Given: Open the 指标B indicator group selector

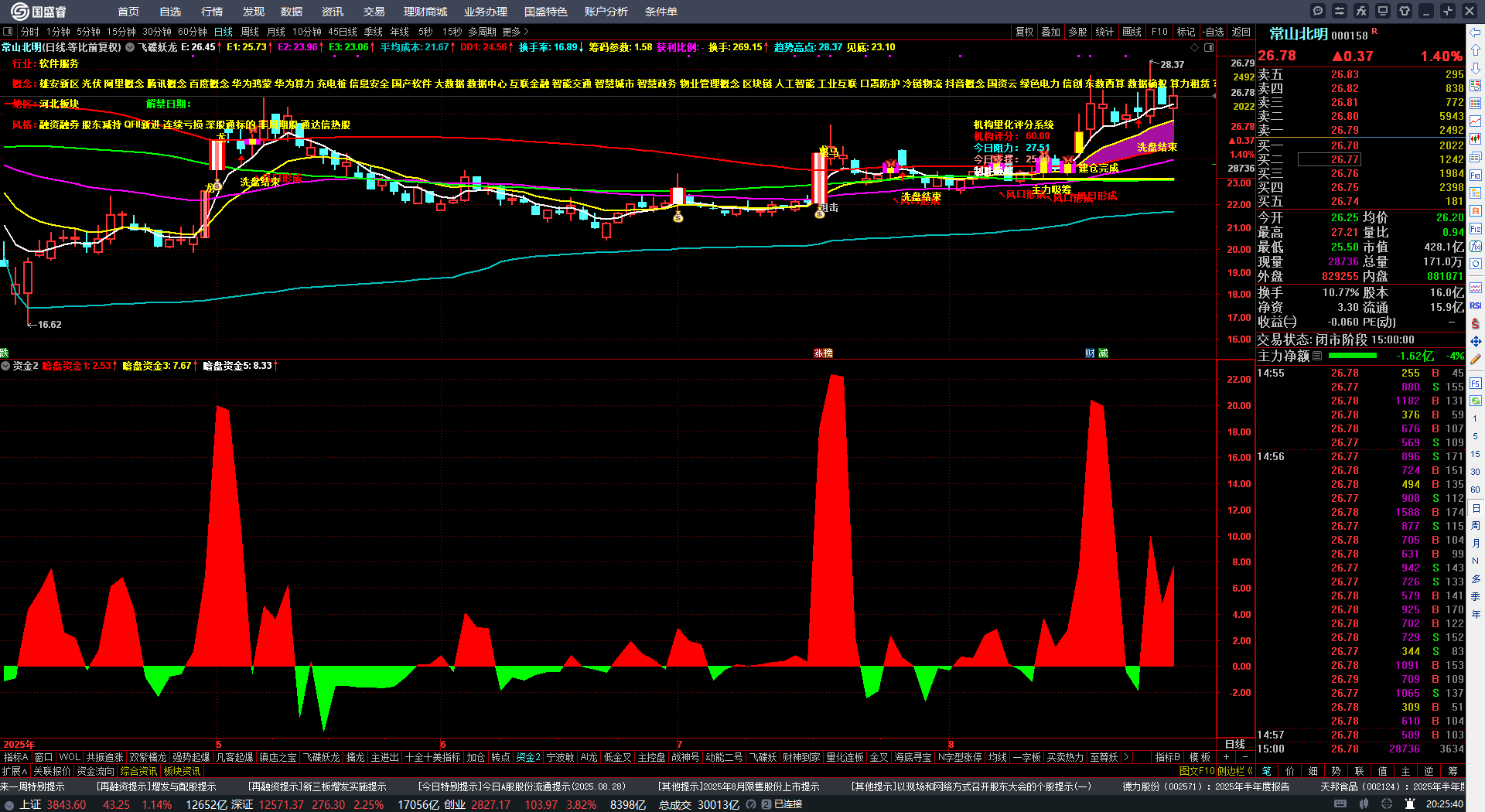Looking at the screenshot, I should pyautogui.click(x=1167, y=757).
